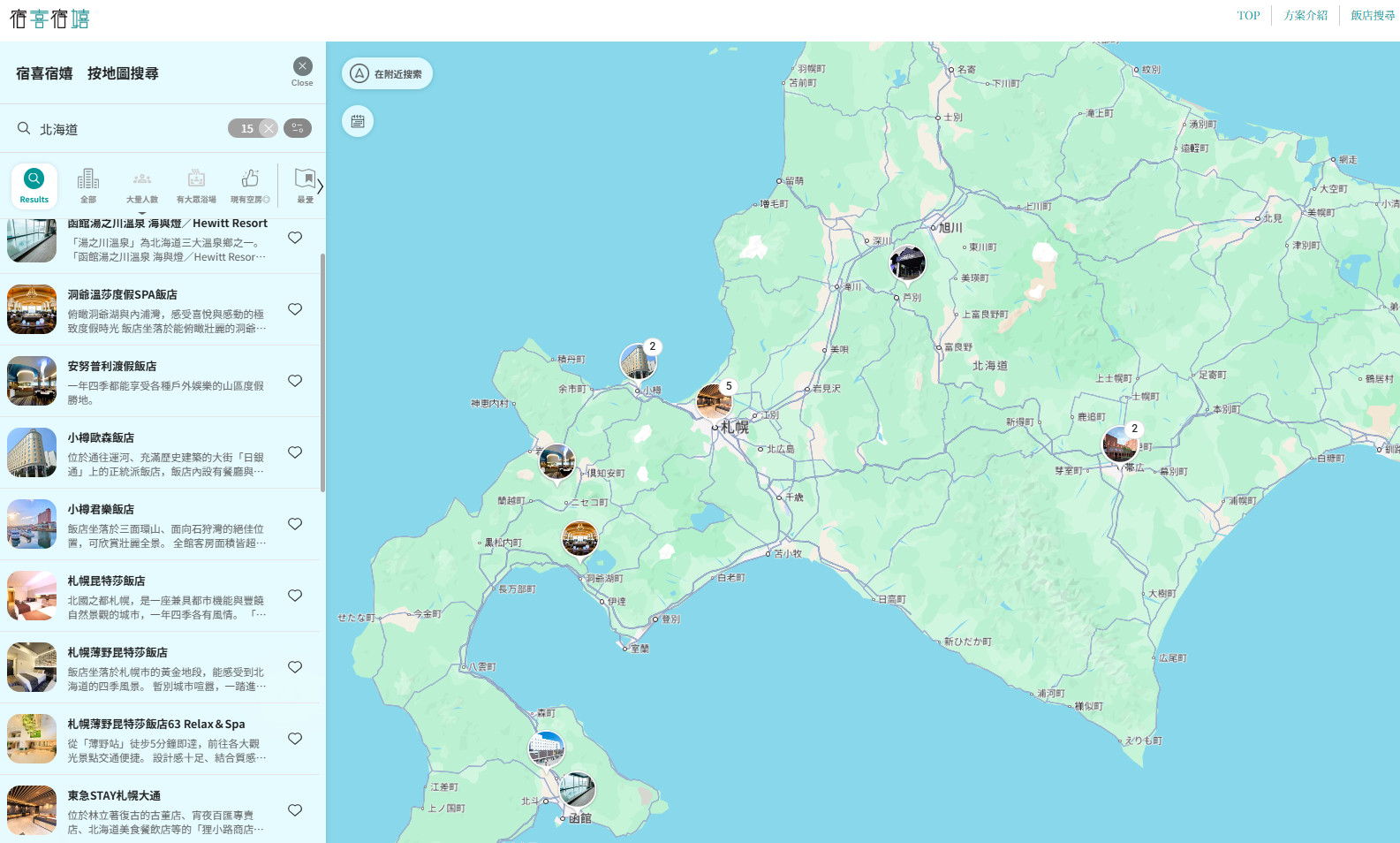Select the 大量人數 group filter icon
Image resolution: width=1400 pixels, height=843 pixels.
tap(142, 185)
